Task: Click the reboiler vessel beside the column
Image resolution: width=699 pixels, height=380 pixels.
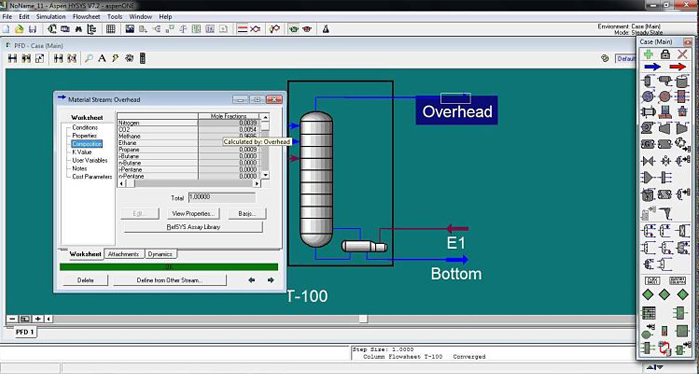Action: tap(364, 246)
